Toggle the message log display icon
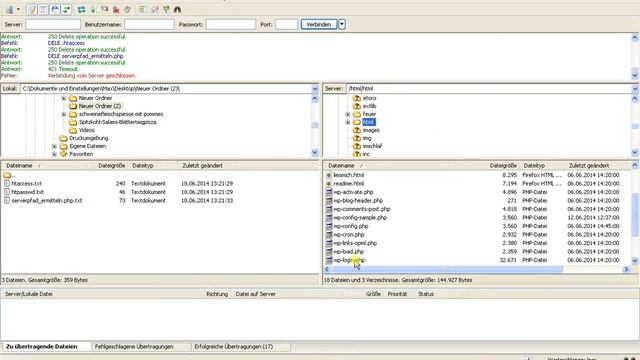This screenshot has width=640, height=360. click(x=31, y=9)
